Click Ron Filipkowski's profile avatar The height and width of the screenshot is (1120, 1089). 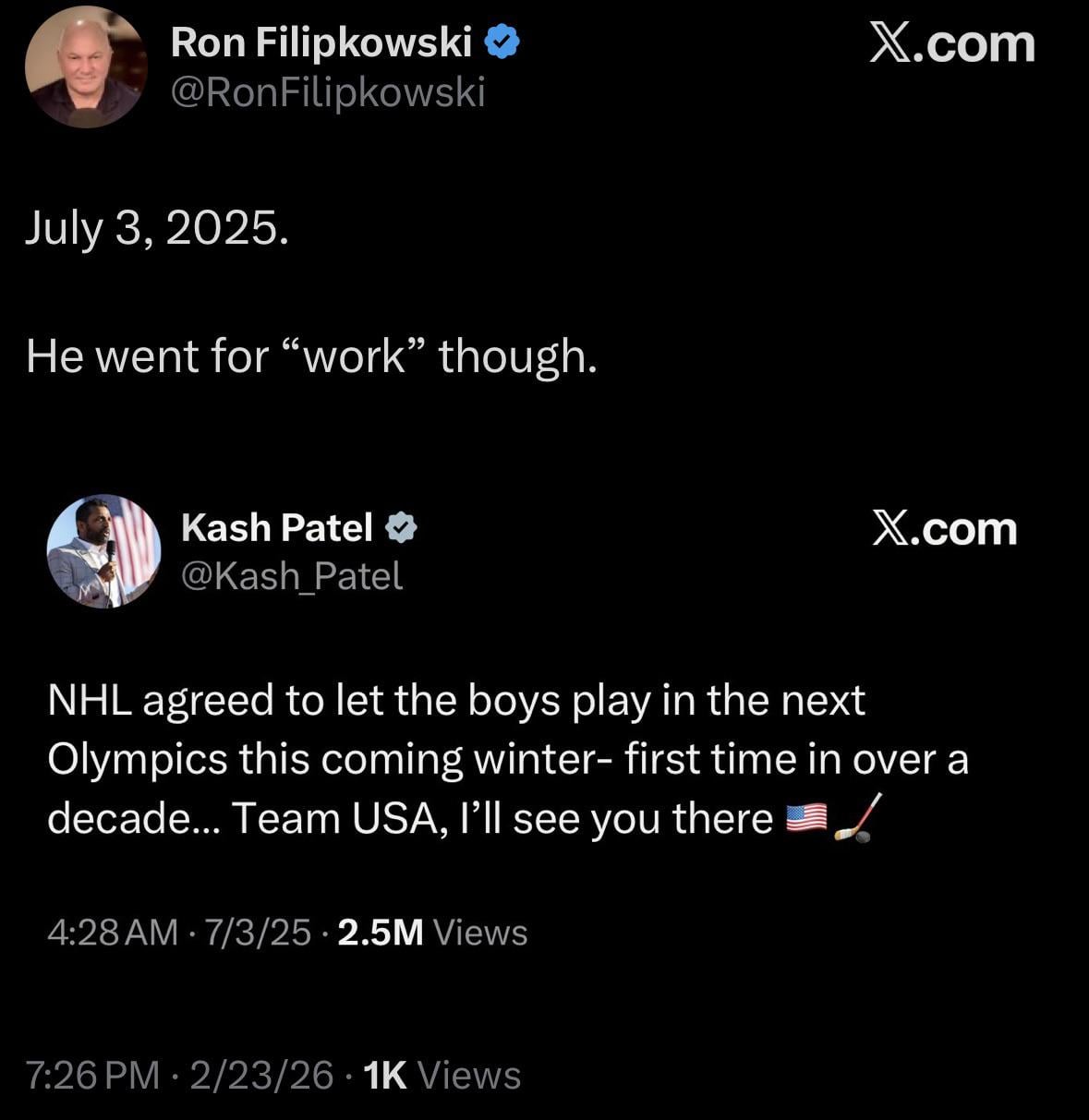click(x=85, y=66)
